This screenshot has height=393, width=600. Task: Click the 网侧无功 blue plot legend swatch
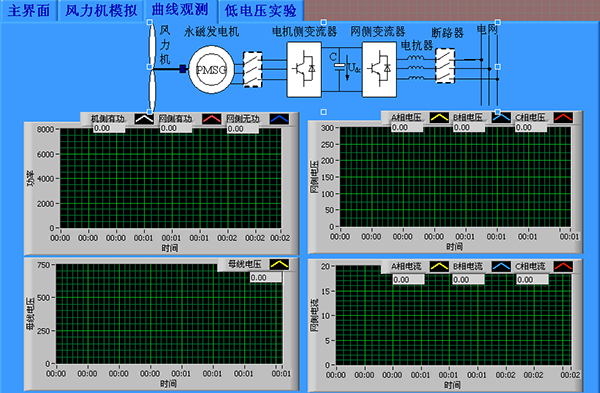[279, 119]
